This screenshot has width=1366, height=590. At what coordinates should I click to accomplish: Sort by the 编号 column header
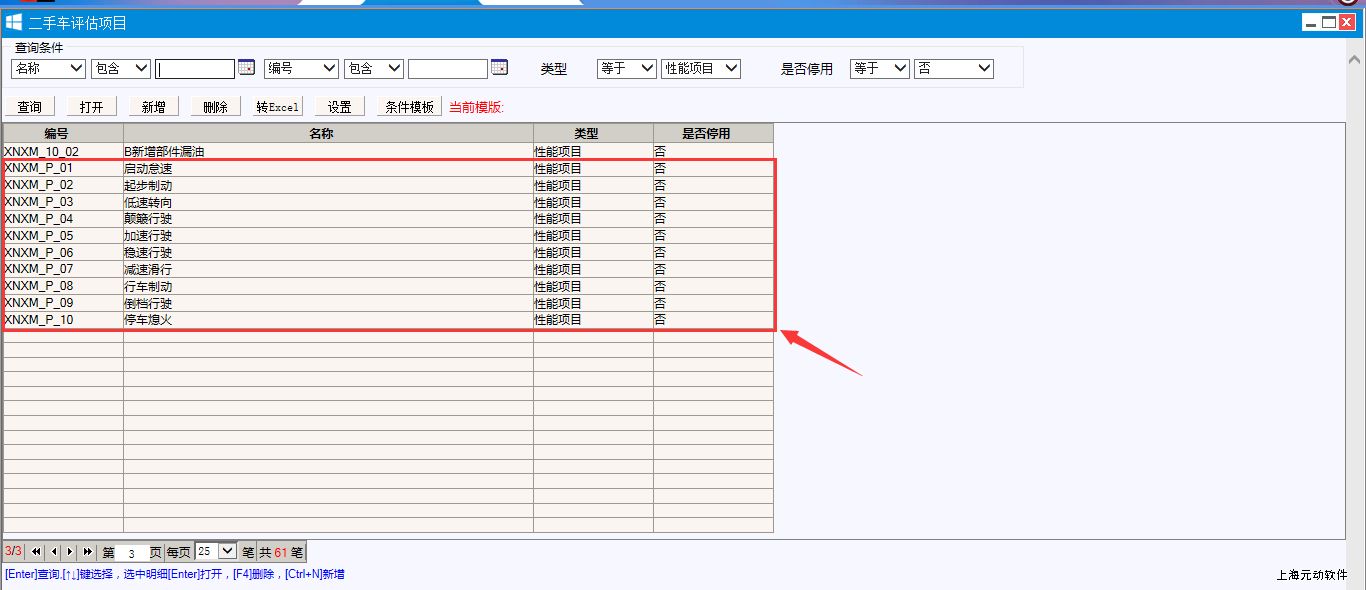pyautogui.click(x=63, y=133)
